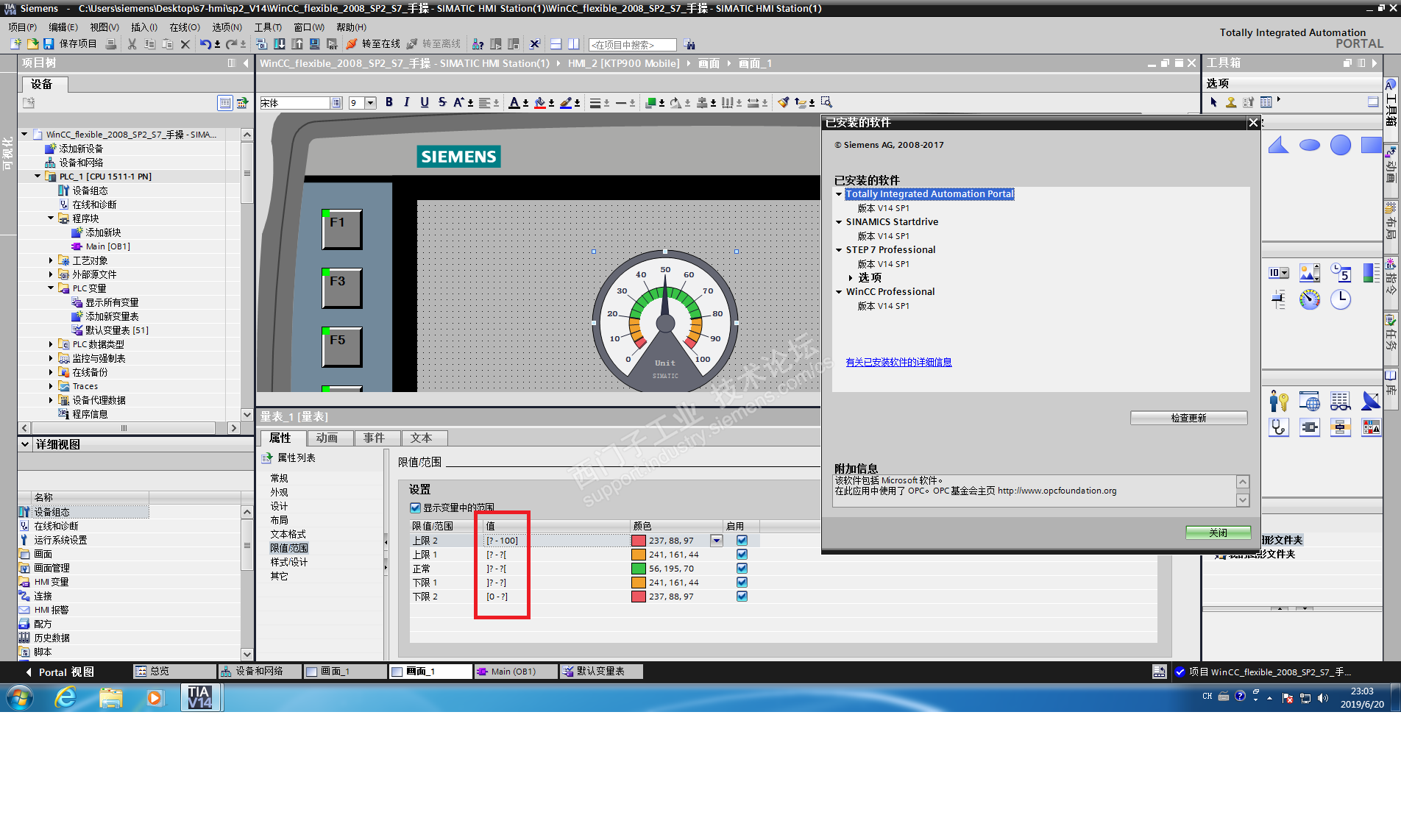Open the 在线(O) menu

[185, 27]
